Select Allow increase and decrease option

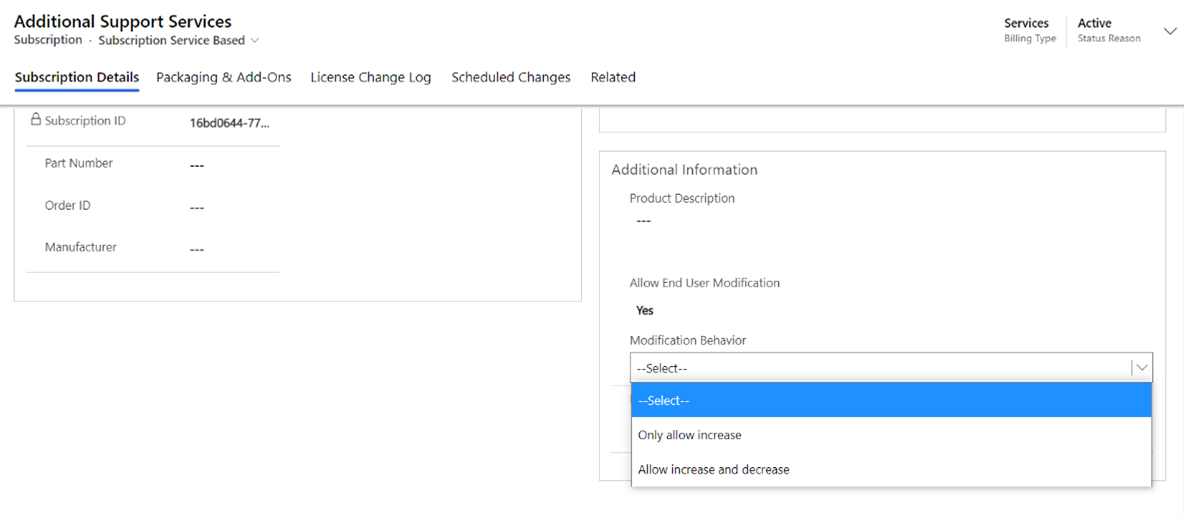(x=891, y=470)
